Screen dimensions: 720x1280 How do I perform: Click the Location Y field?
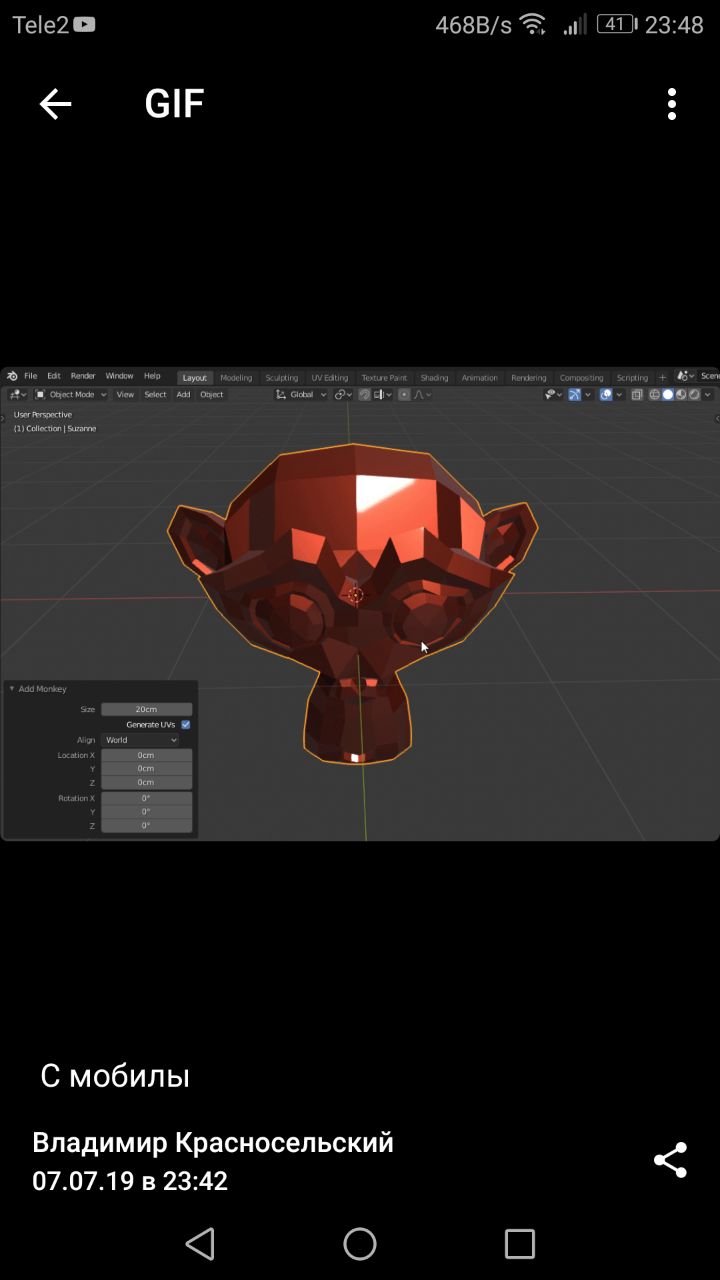146,768
